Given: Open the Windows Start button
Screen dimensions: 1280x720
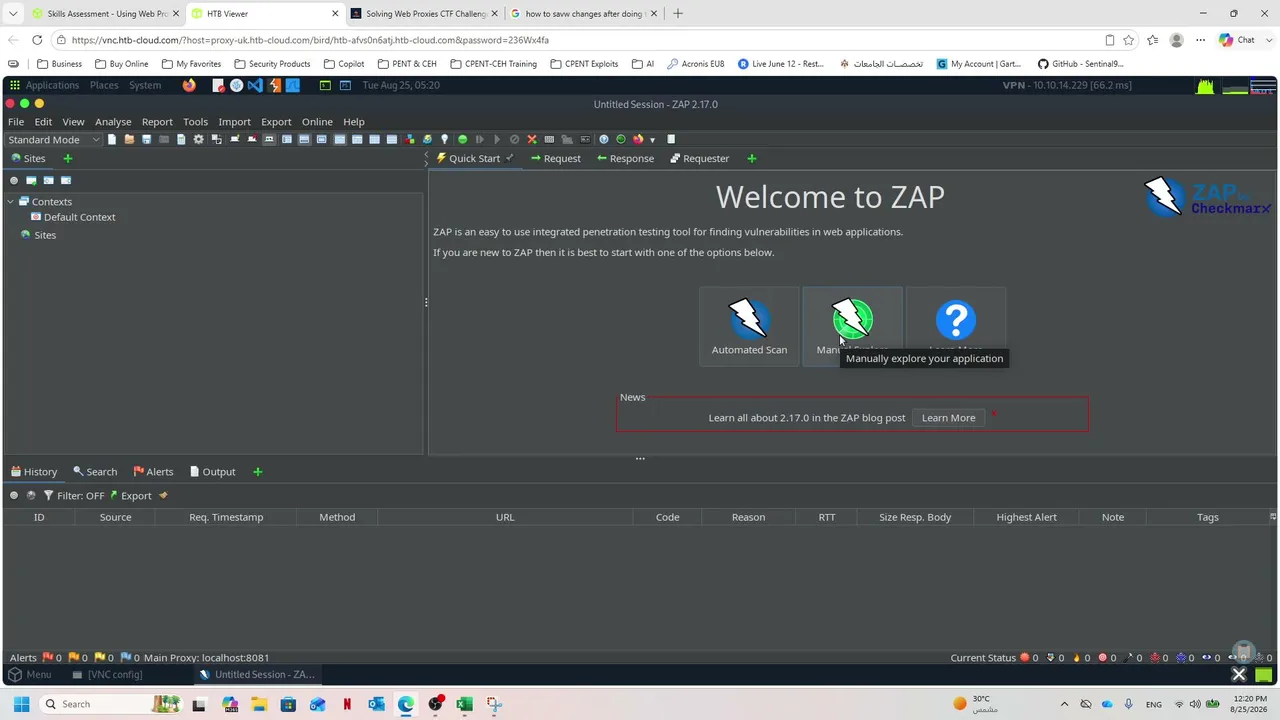Looking at the screenshot, I should coord(21,704).
